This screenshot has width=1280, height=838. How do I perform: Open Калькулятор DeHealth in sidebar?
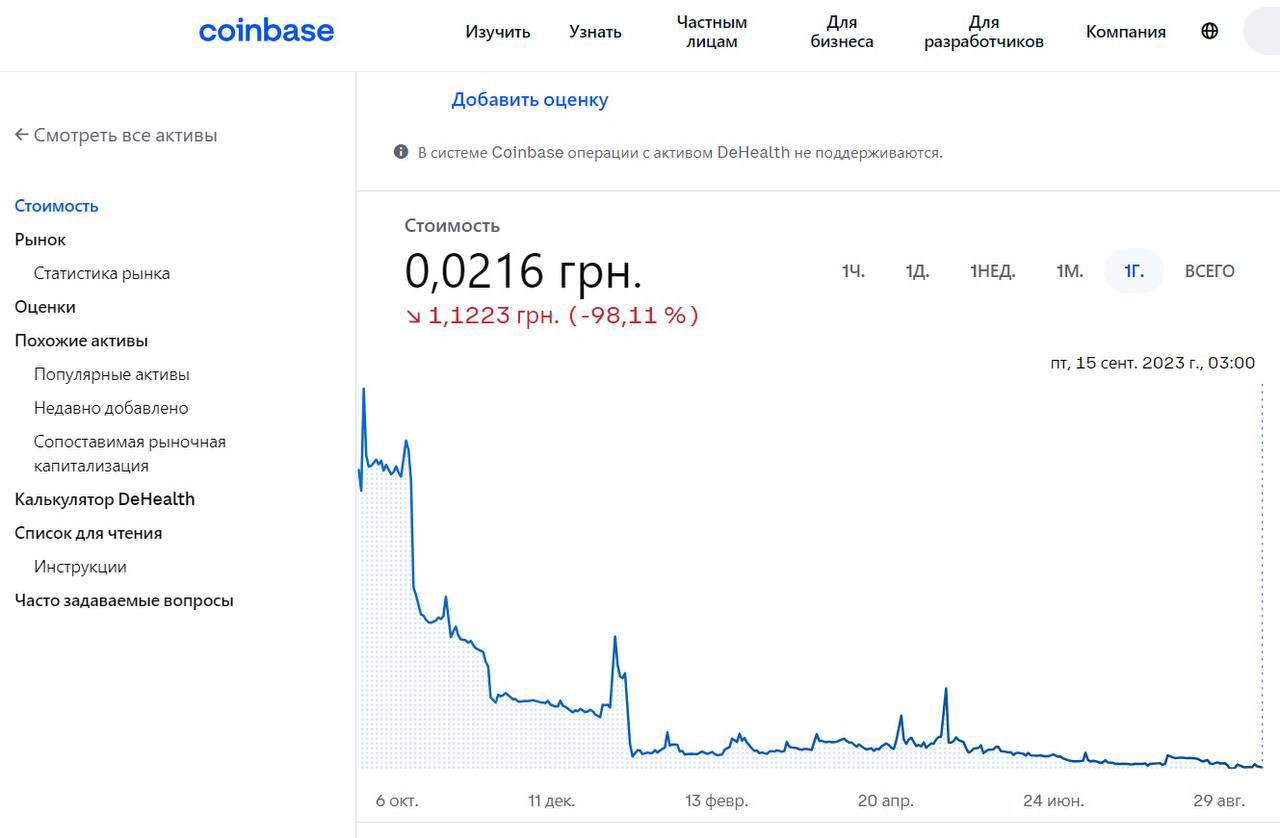pos(105,499)
